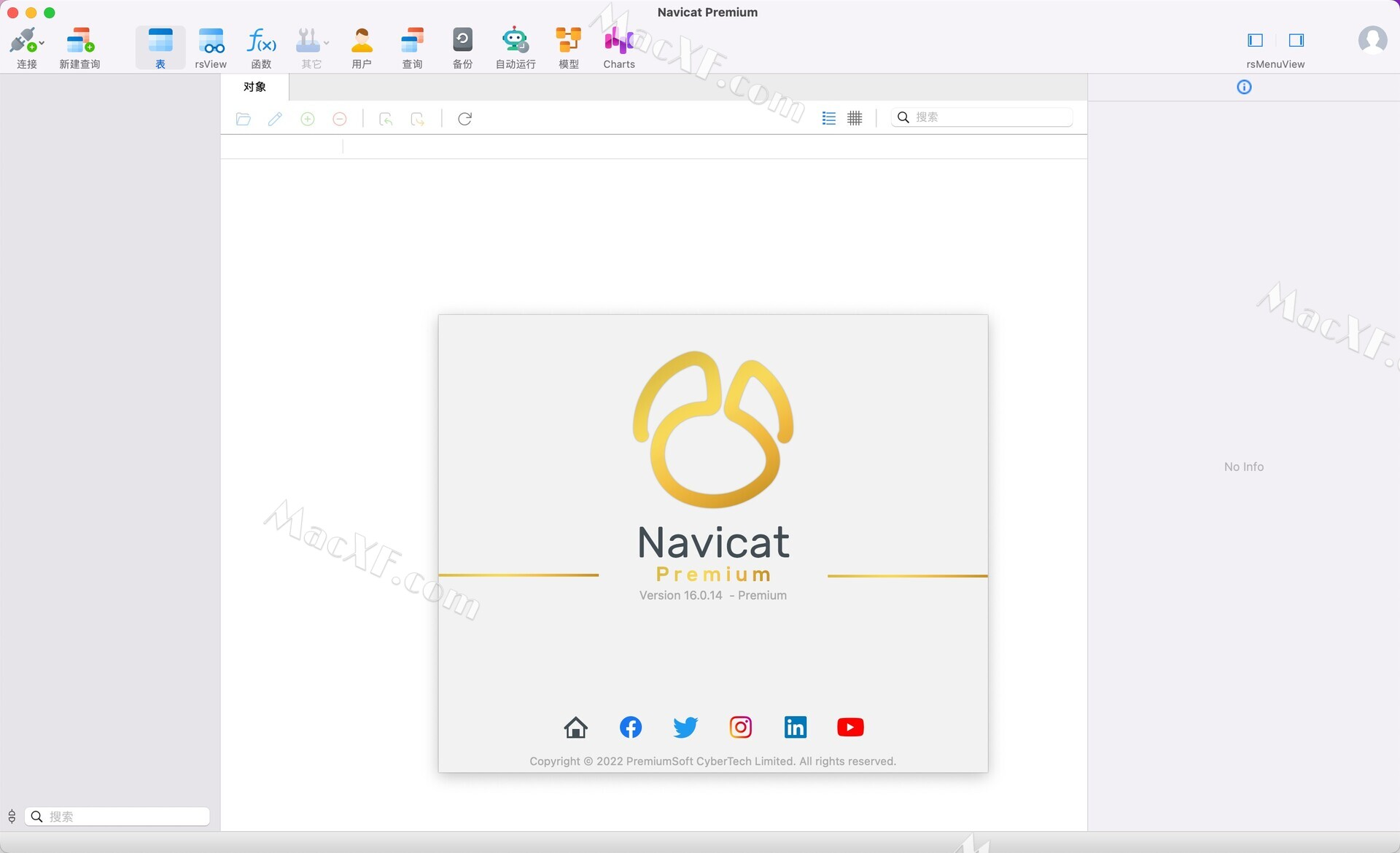Click the 自动运行 automation robot icon
The width and height of the screenshot is (1400, 853).
516,40
